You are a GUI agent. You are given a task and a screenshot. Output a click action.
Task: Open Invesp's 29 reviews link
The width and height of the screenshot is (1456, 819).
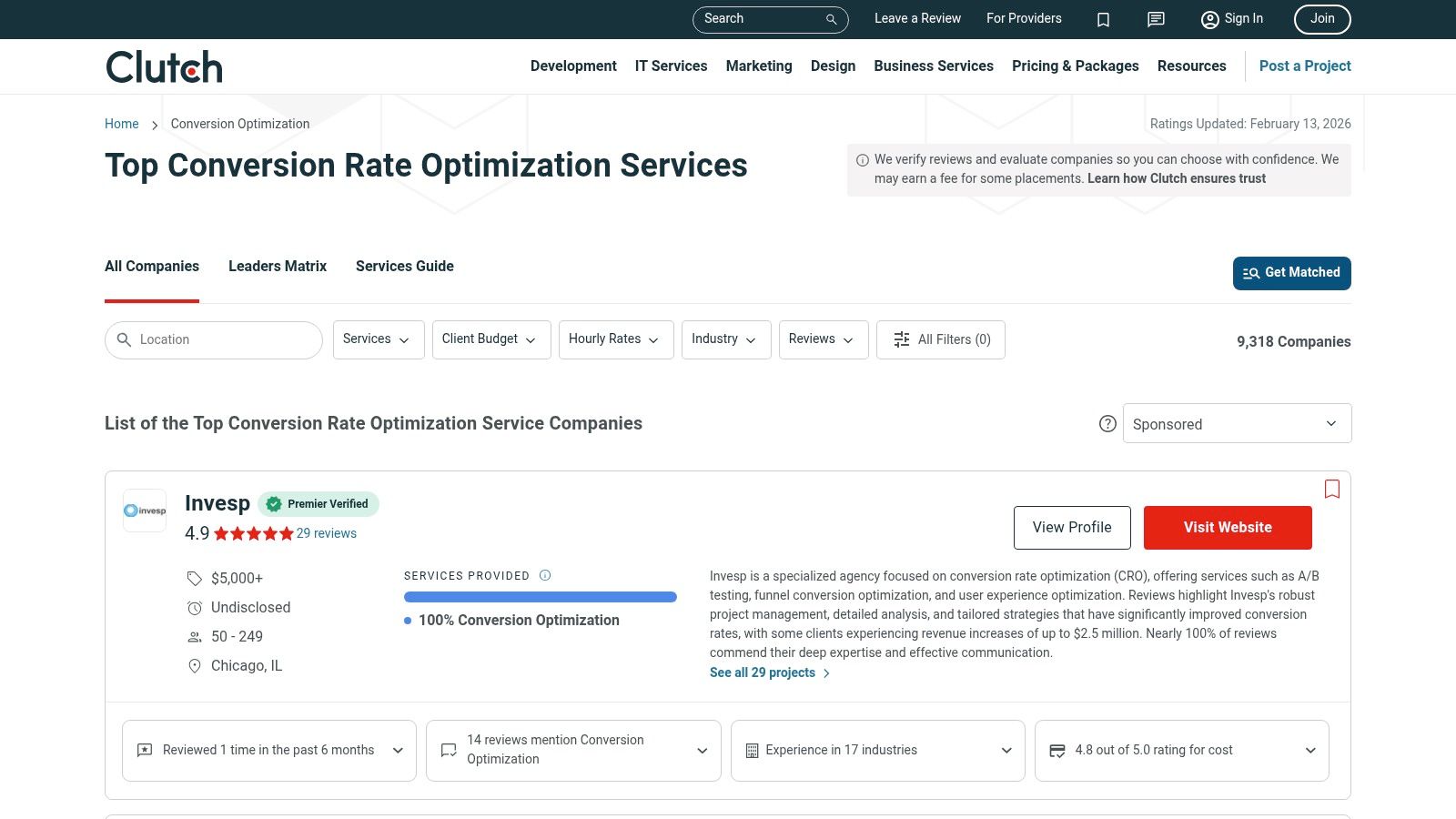(327, 533)
